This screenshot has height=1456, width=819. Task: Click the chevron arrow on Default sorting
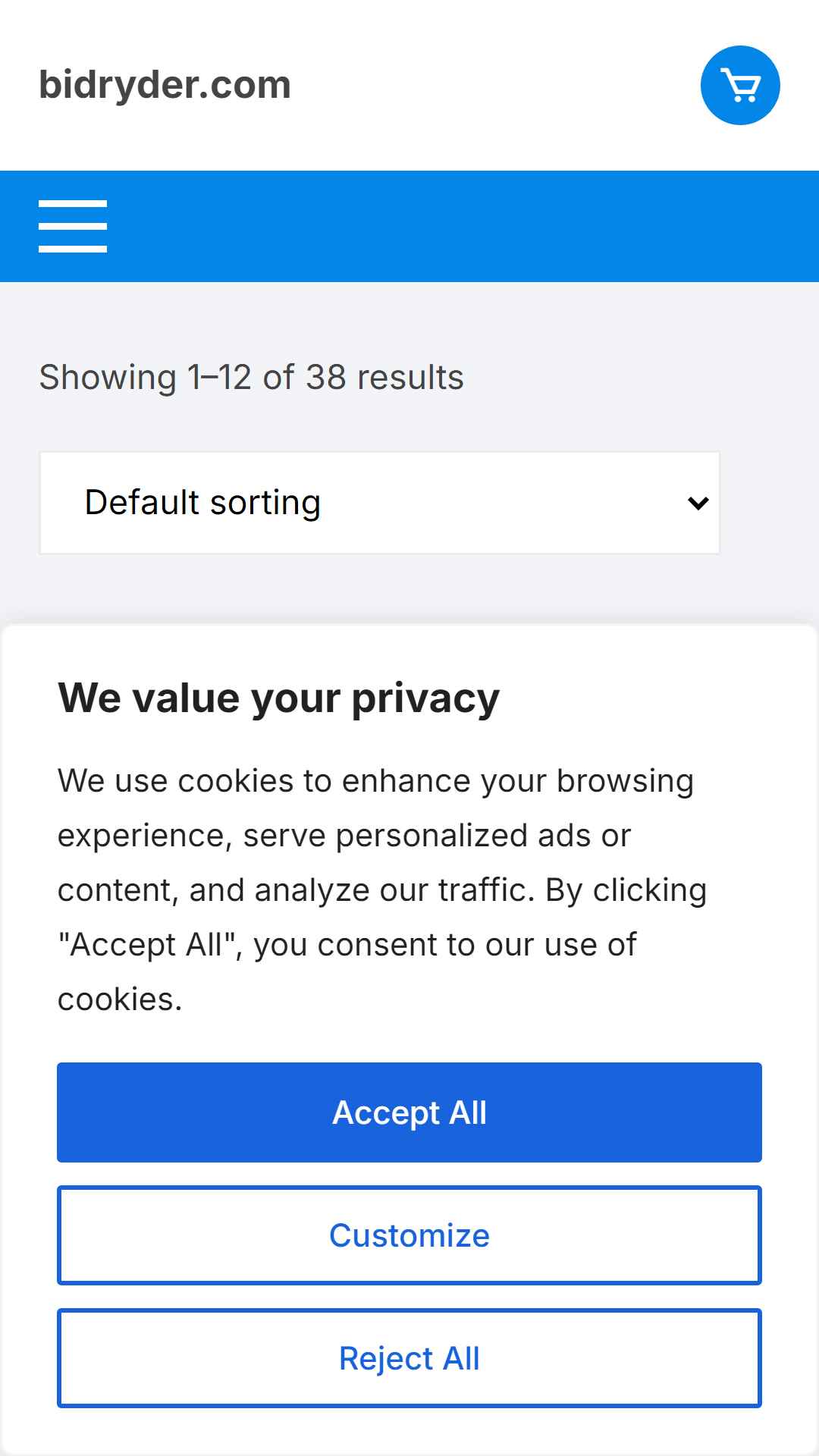coord(698,503)
